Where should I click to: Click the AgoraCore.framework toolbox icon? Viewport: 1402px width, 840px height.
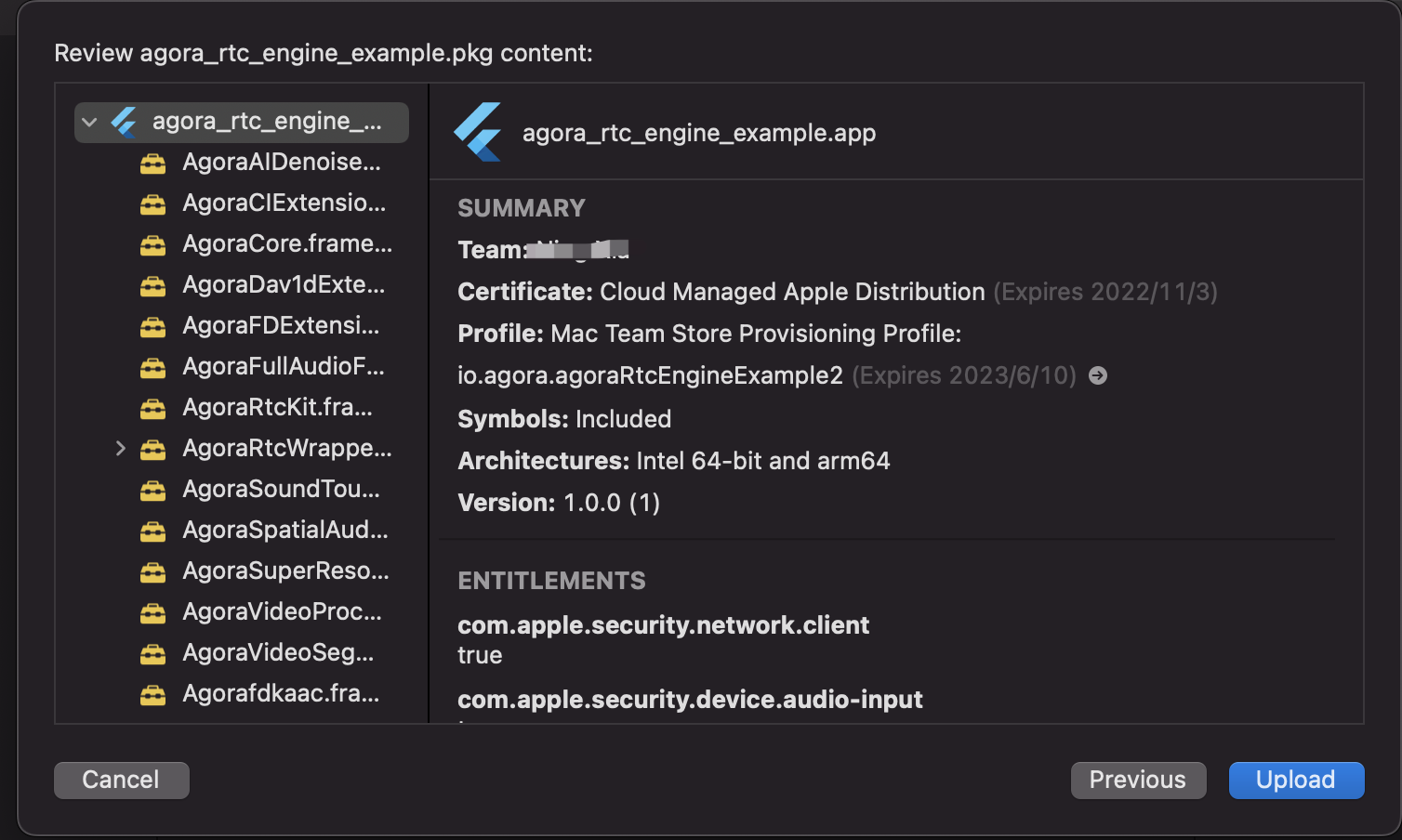pos(152,245)
